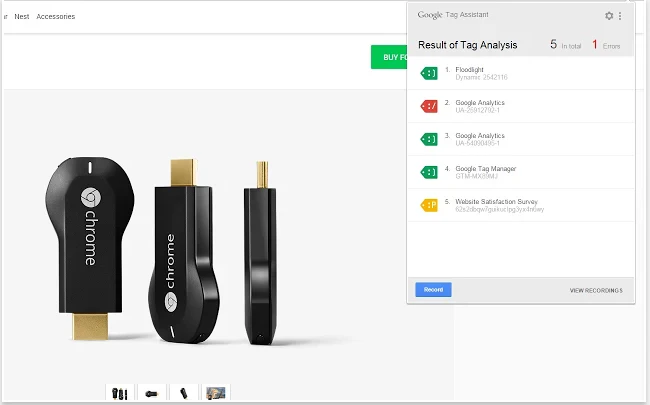Click yellow tag icon for Website Satisfaction Survey

coord(429,205)
